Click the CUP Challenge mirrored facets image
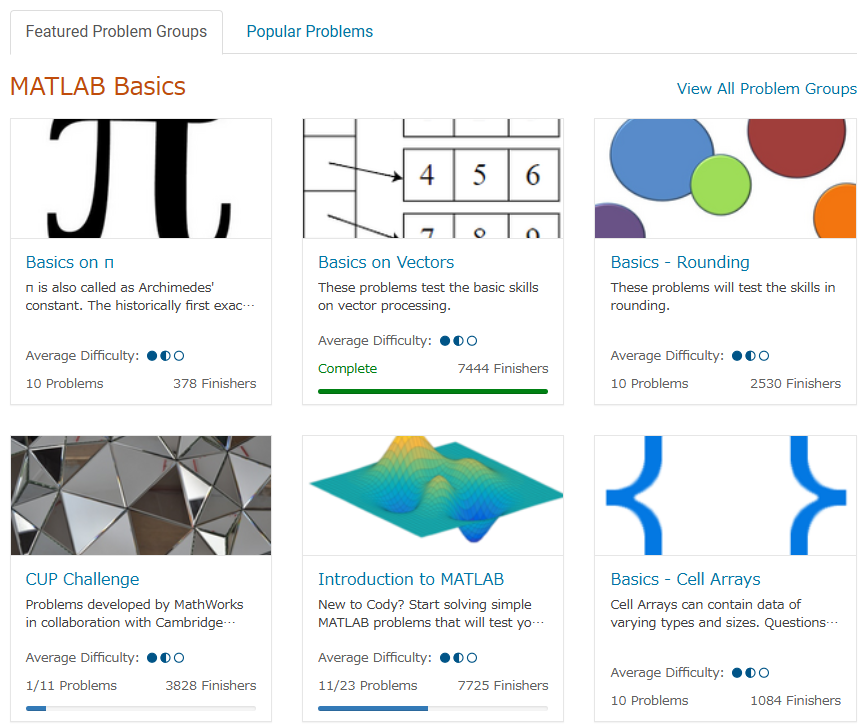The image size is (864, 727). point(141,495)
